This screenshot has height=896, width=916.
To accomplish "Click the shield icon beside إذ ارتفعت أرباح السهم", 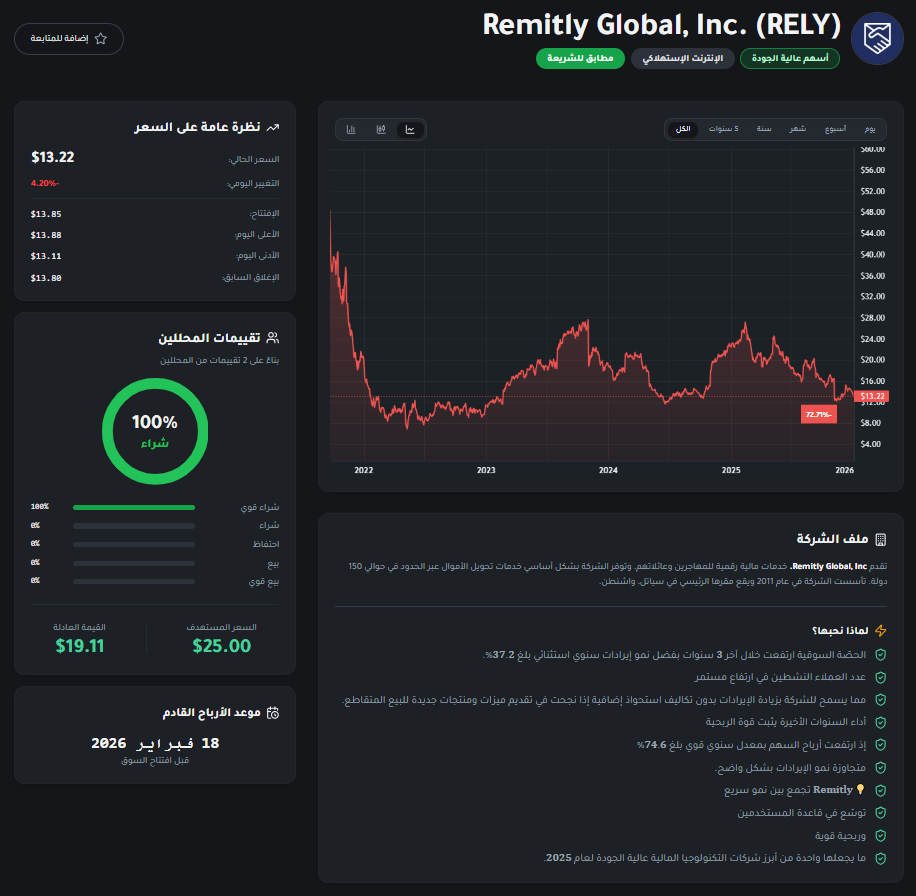I will point(880,745).
